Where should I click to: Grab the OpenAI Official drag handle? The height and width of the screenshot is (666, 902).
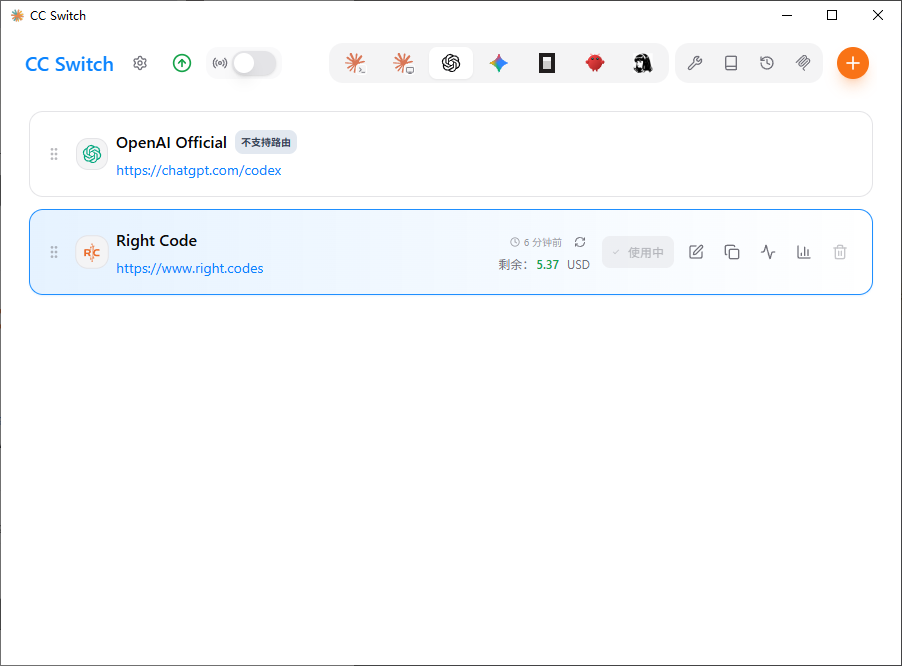[x=54, y=154]
